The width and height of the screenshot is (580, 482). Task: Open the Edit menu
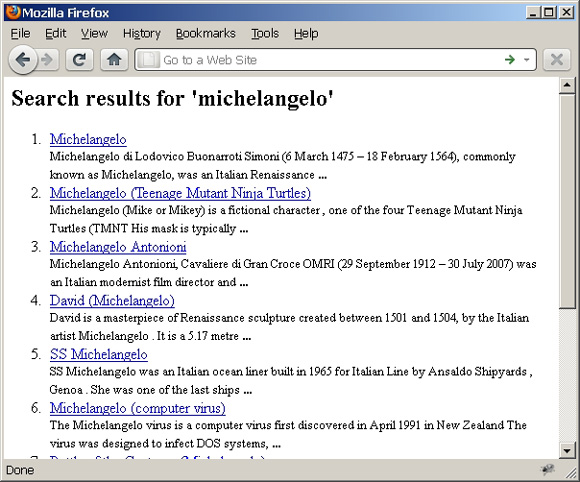[x=55, y=34]
